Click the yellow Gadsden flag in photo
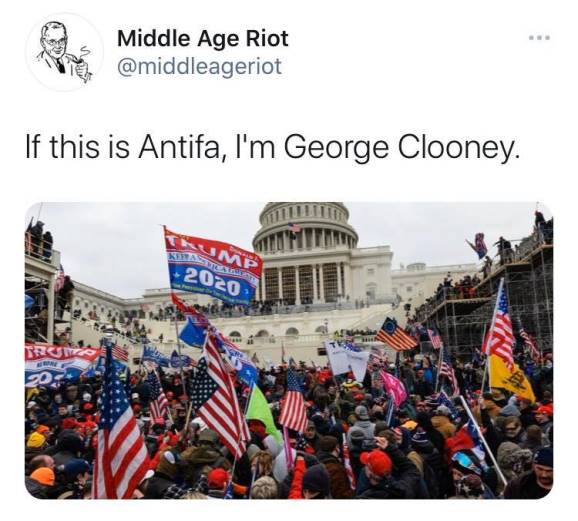Image resolution: width=578 pixels, height=521 pixels. pos(510,377)
